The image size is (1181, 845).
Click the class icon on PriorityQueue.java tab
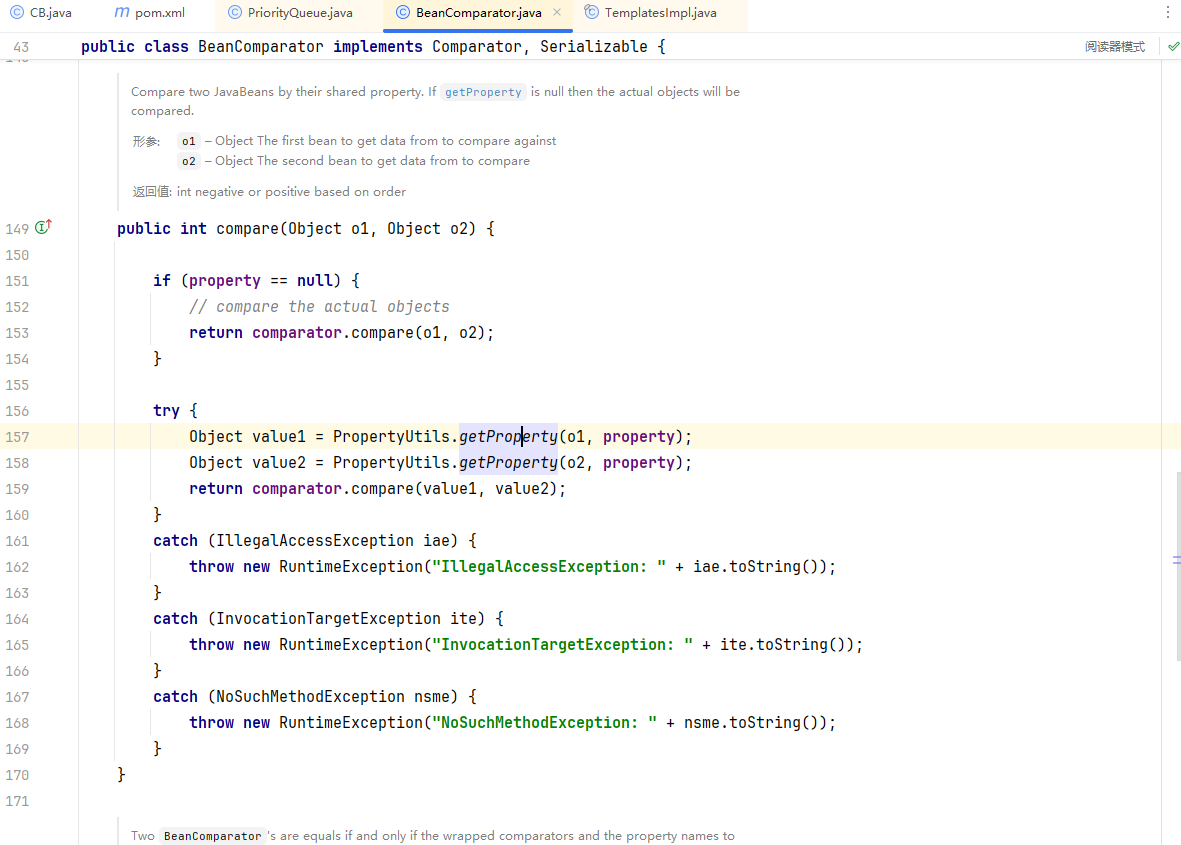(235, 13)
